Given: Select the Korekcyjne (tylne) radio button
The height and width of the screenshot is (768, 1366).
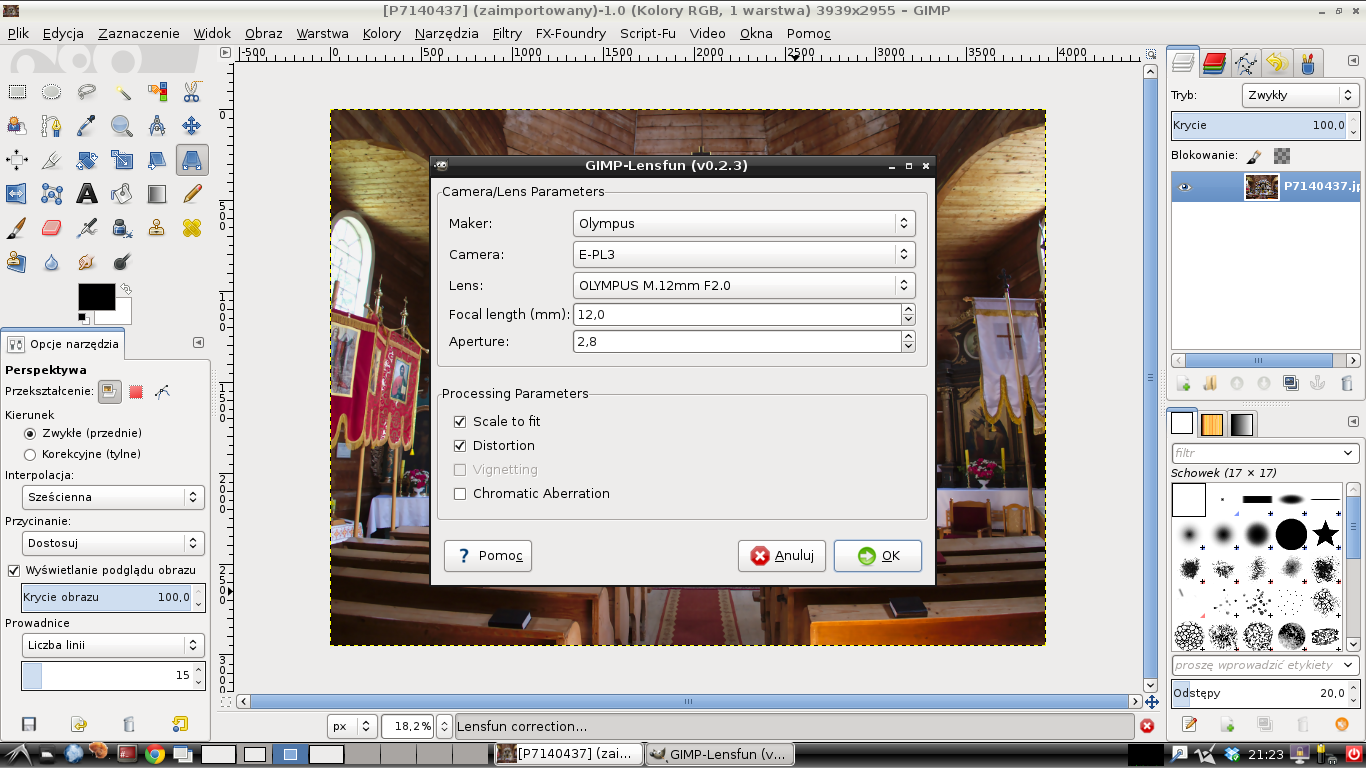Looking at the screenshot, I should pos(30,454).
